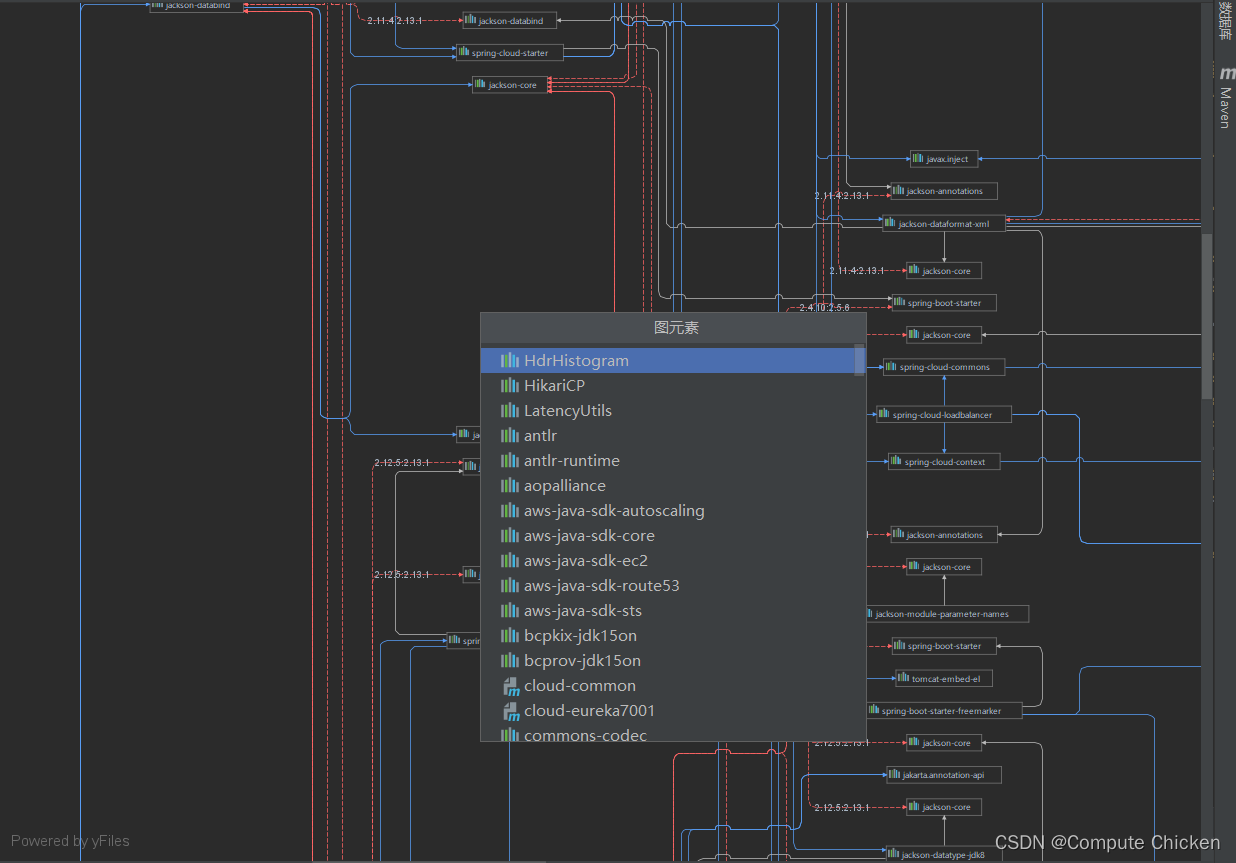Viewport: 1236px width, 863px height.
Task: Click the HikariCP library icon
Action: pyautogui.click(x=509, y=385)
